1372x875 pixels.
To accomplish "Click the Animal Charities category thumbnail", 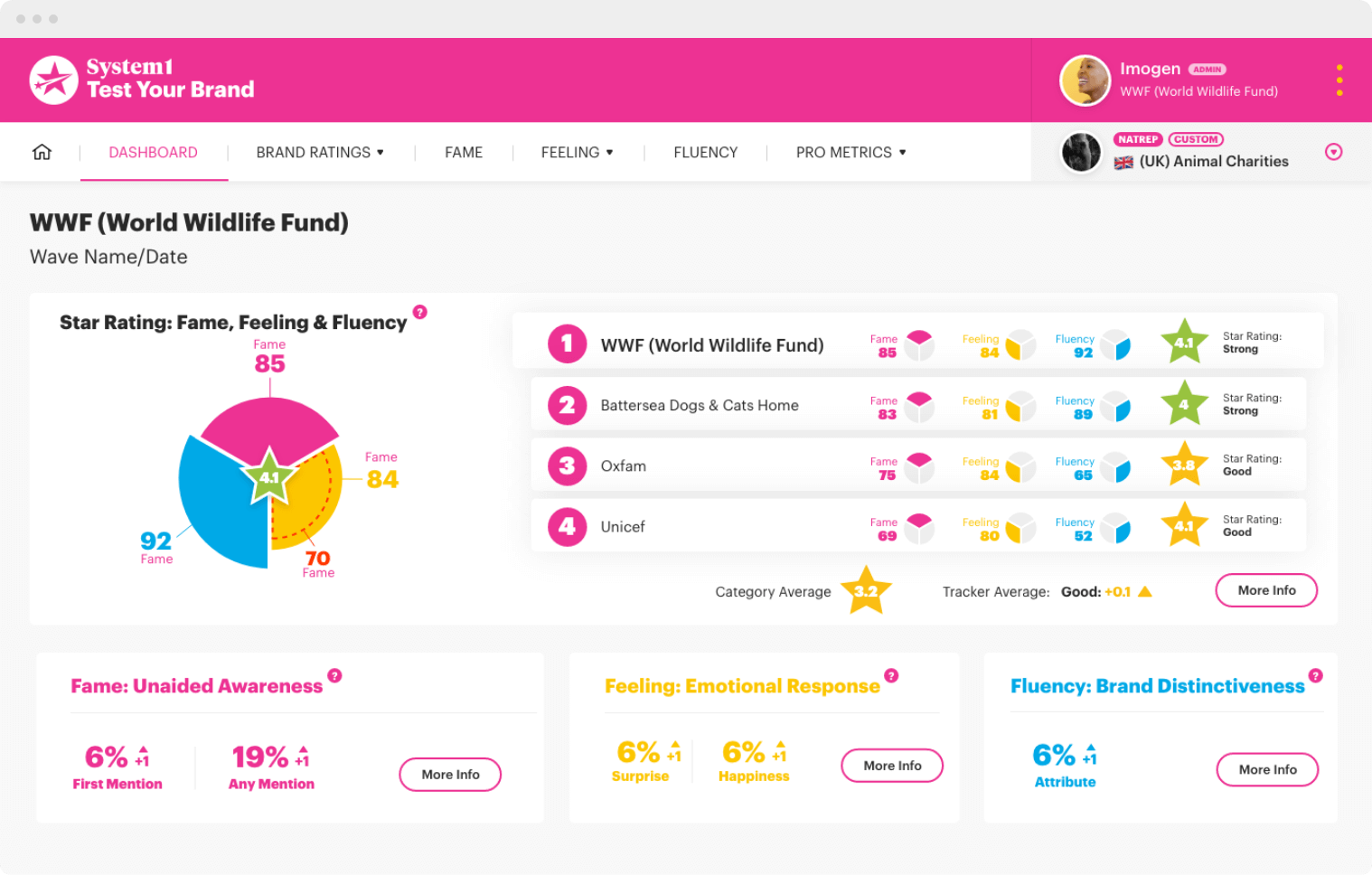I will (1081, 152).
